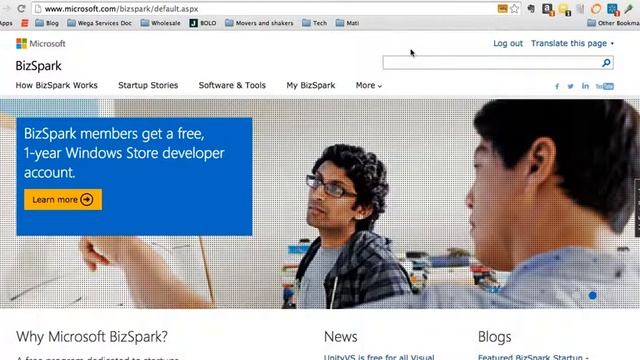Click the orange badge in address bar
This screenshot has height=360, width=640.
(x=502, y=9)
